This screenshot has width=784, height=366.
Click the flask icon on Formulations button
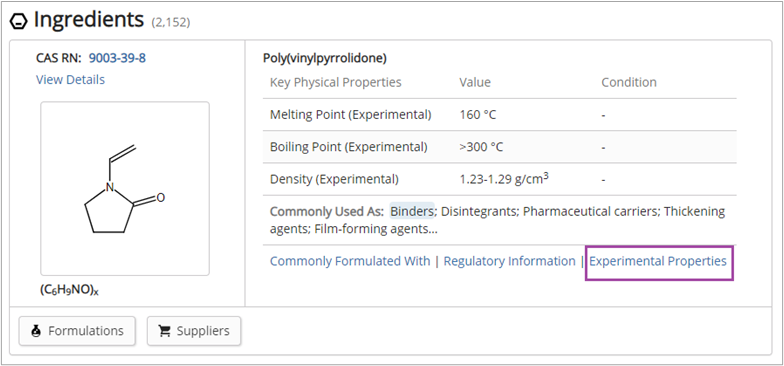click(x=36, y=331)
